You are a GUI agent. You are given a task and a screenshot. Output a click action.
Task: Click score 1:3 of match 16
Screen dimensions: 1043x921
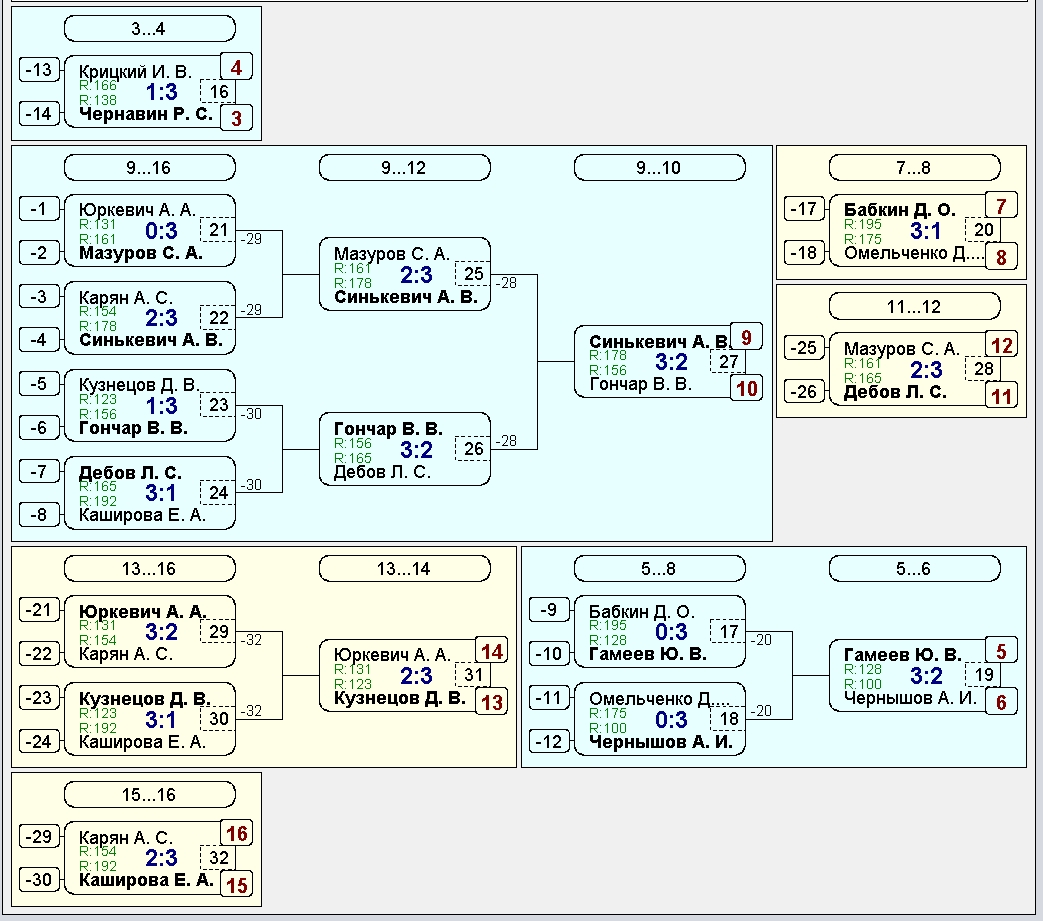coord(161,92)
